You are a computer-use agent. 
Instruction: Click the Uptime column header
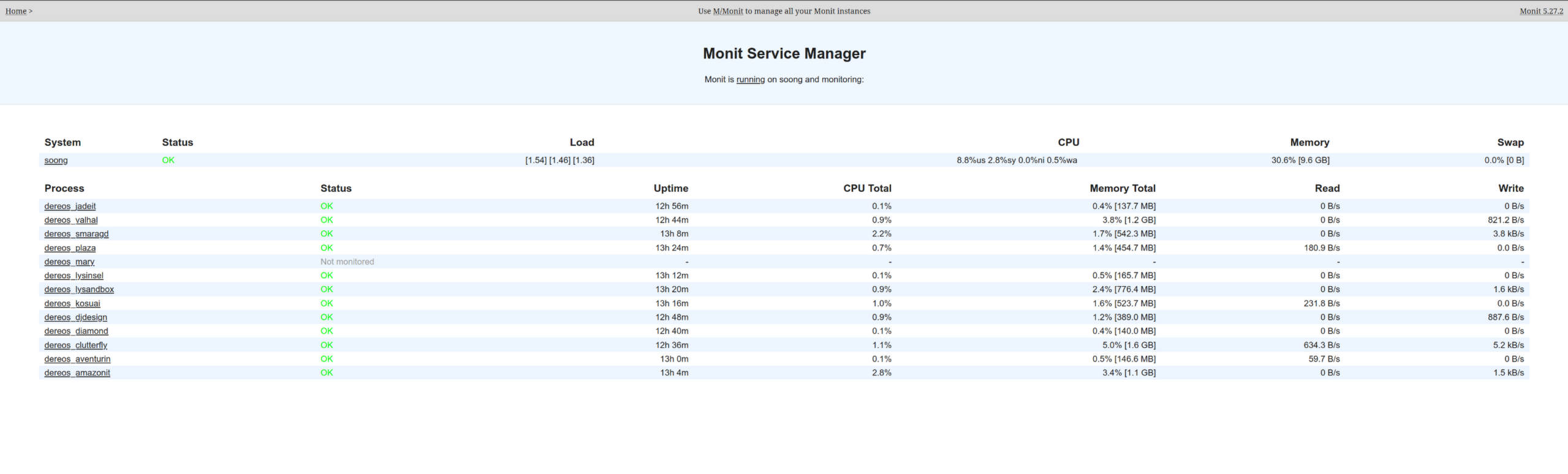pos(671,188)
